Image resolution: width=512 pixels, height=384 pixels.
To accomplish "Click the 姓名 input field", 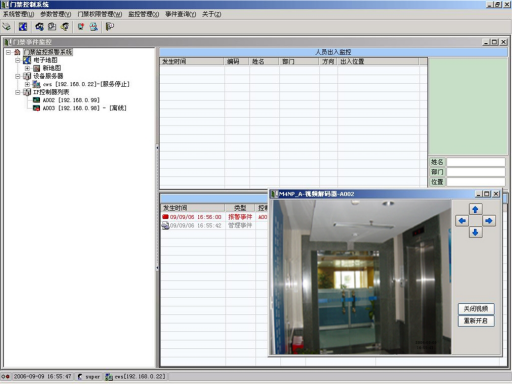I will click(476, 162).
